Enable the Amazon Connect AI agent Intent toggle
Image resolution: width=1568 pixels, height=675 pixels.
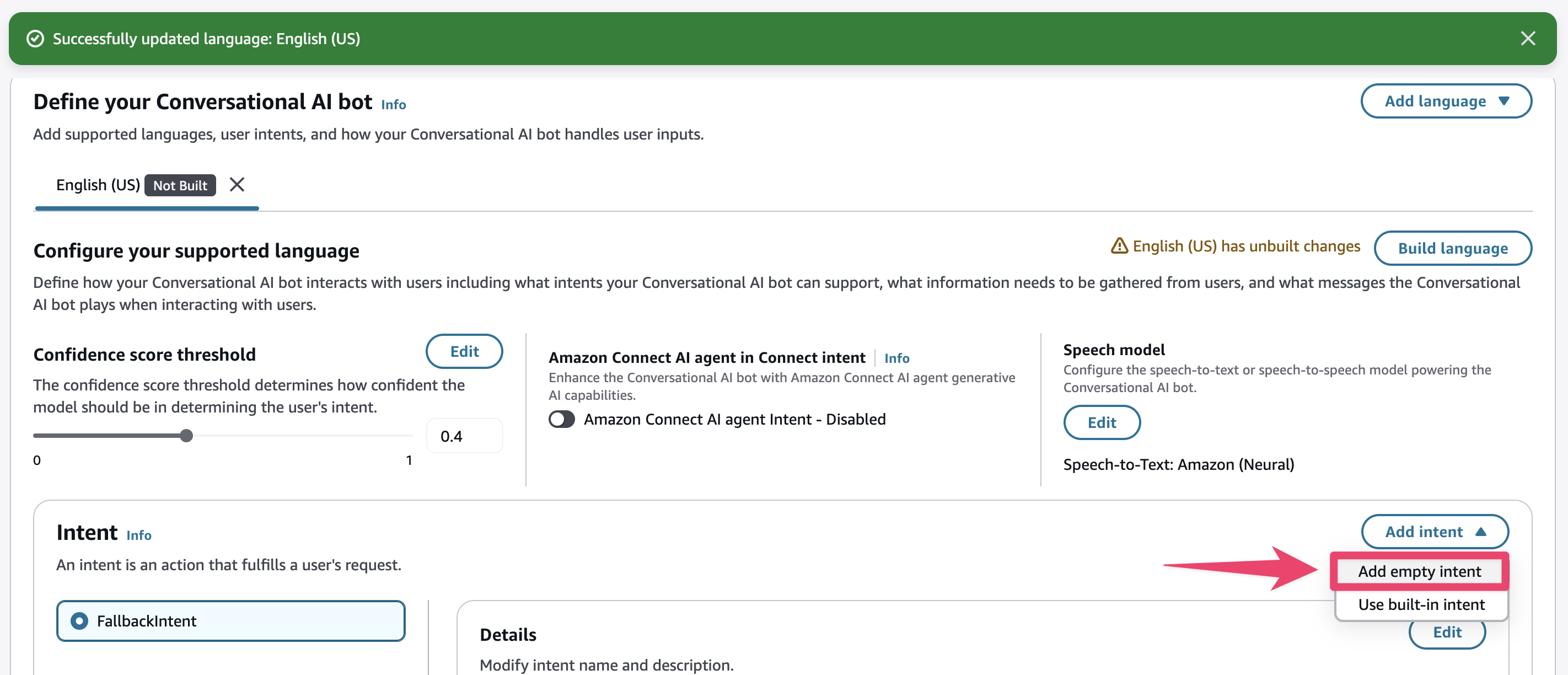561,419
